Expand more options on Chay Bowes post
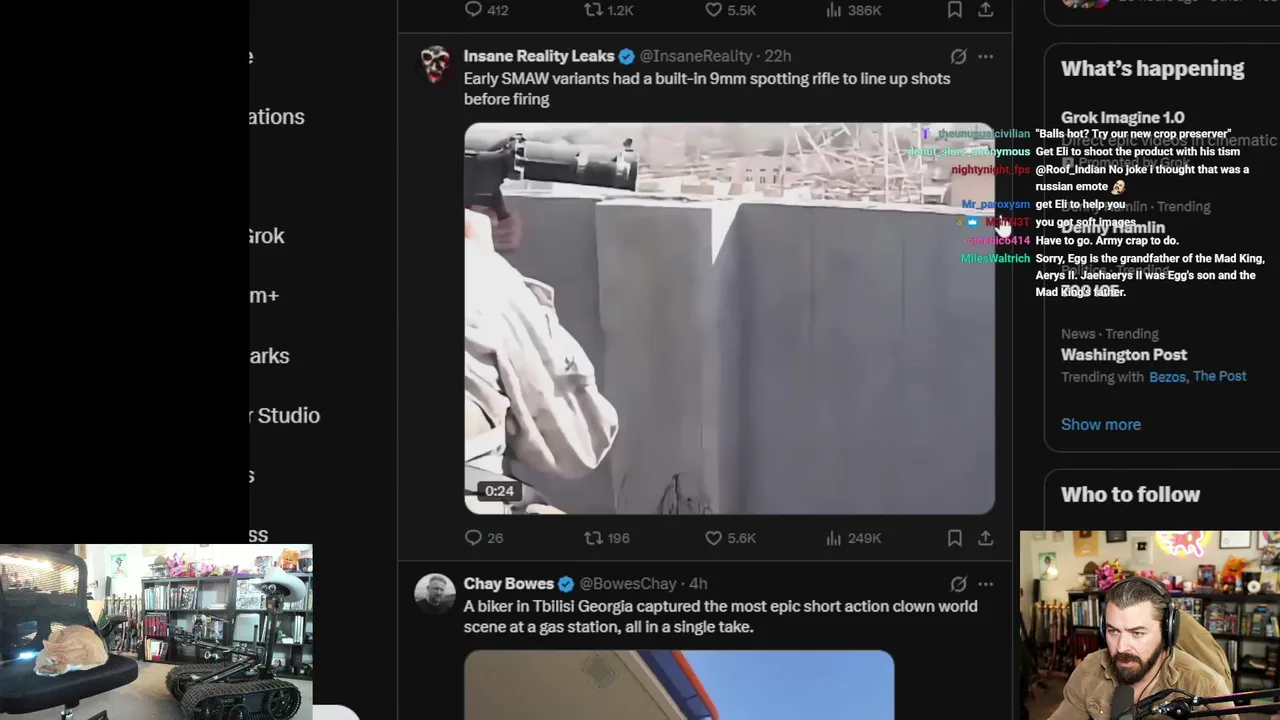Screen dimensions: 1280x720 (986, 584)
